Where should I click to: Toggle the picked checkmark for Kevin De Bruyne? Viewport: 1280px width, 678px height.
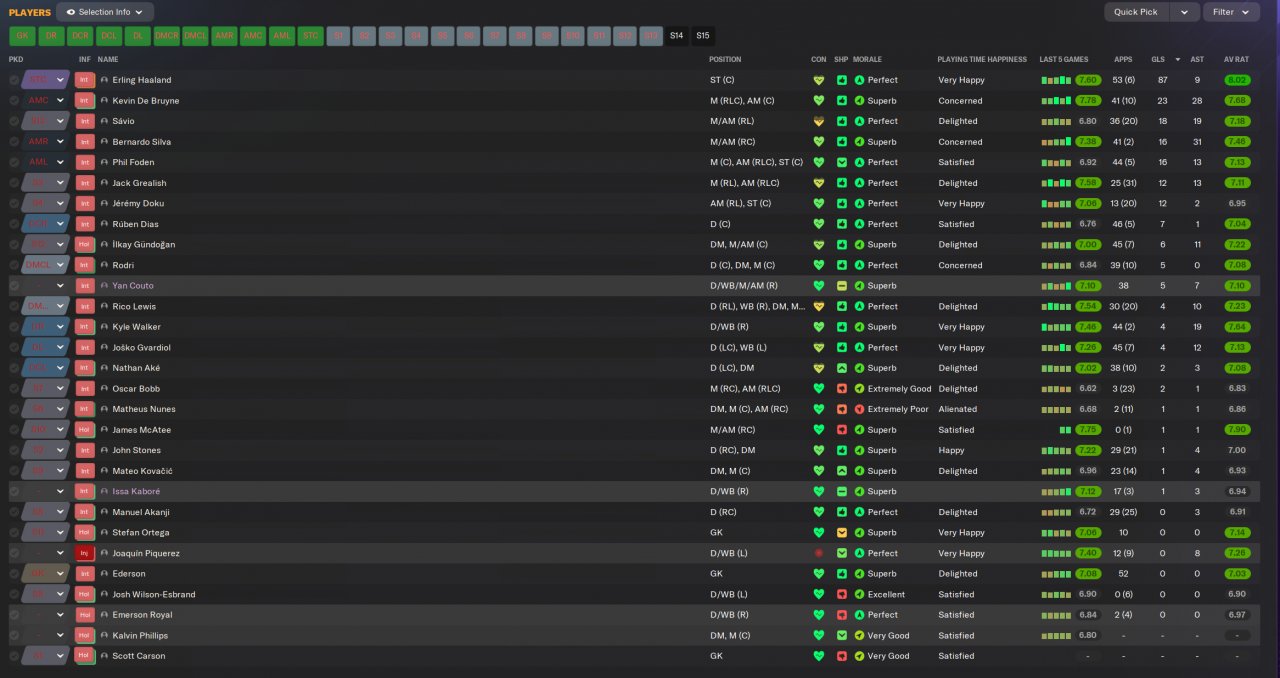14,101
